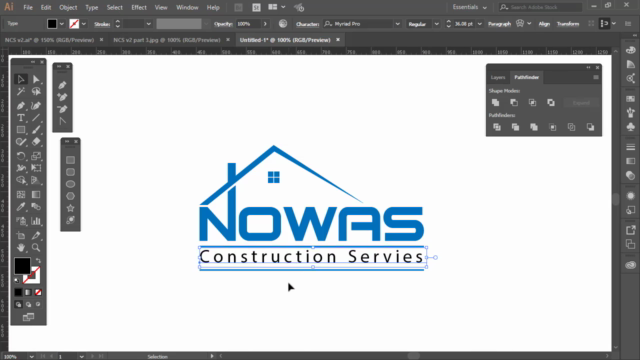
Task: Select the Add Anchor Point tool
Action: (62, 97)
